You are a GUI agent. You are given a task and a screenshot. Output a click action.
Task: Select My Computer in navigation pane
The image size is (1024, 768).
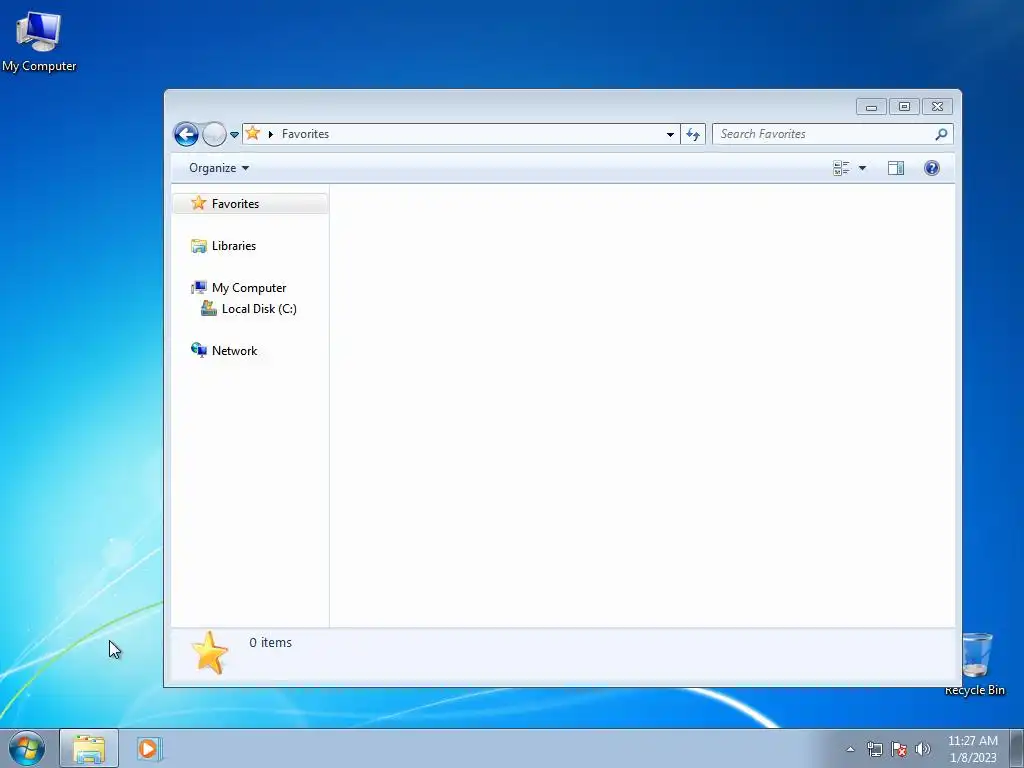coord(249,288)
